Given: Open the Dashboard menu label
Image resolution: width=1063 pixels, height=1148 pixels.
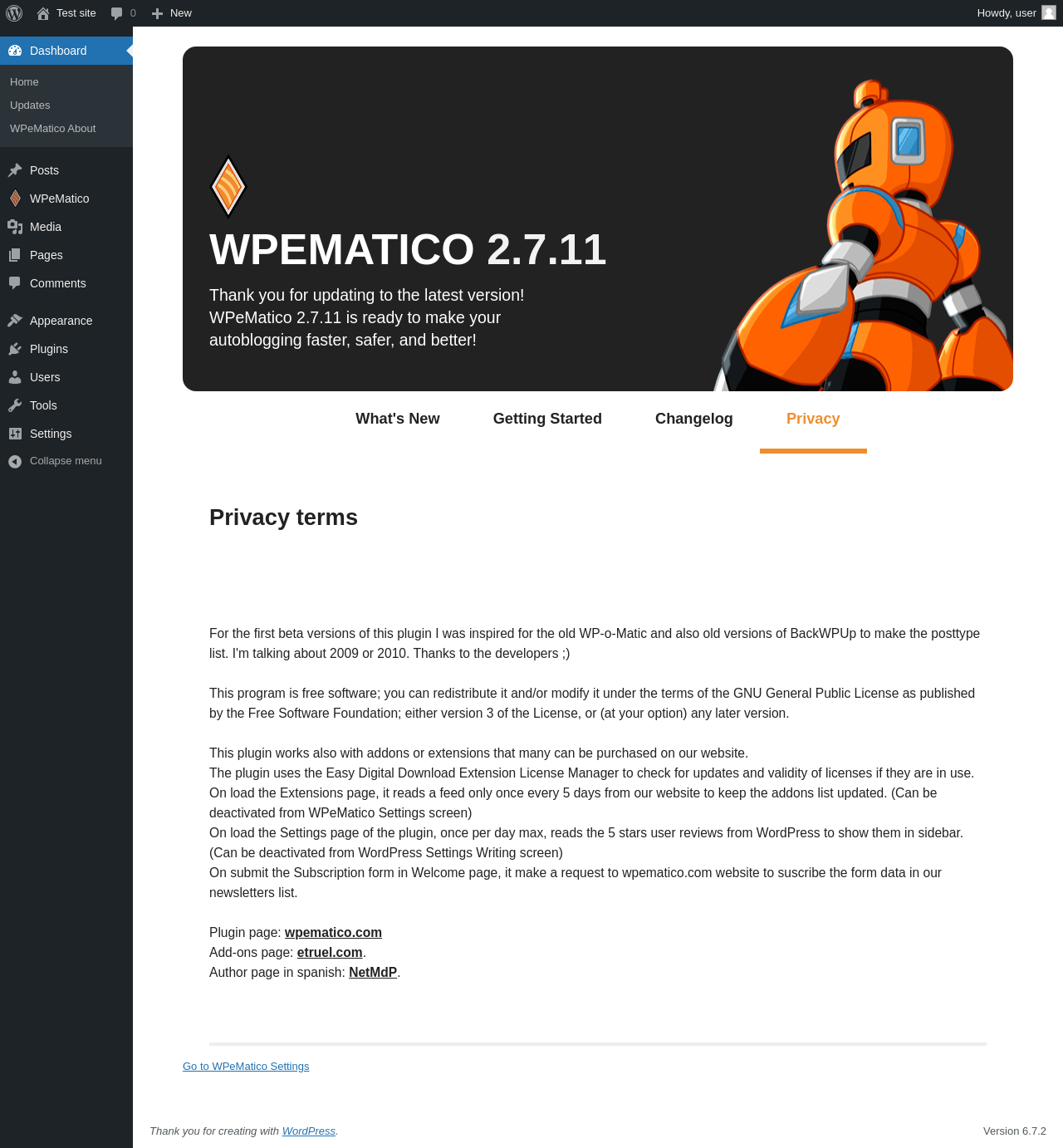Looking at the screenshot, I should click(58, 51).
